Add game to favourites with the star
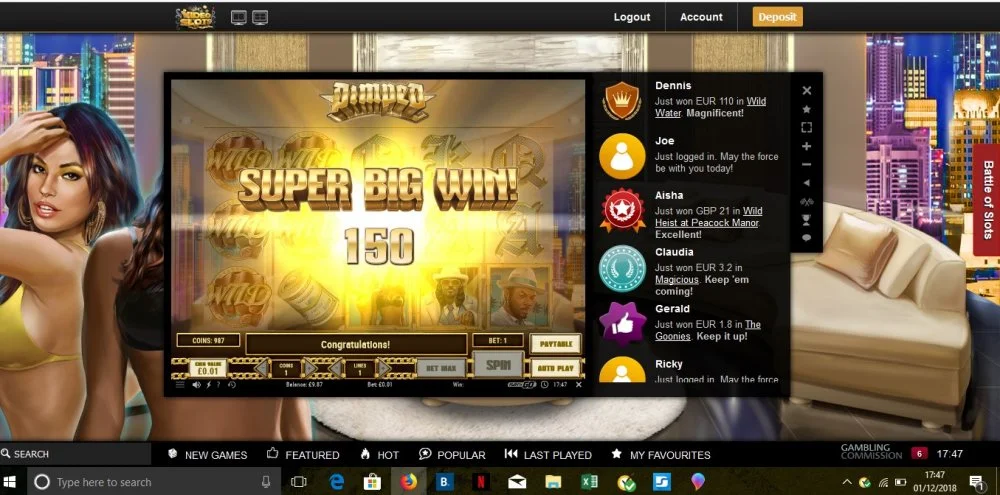Image resolution: width=1000 pixels, height=495 pixels. pos(806,109)
